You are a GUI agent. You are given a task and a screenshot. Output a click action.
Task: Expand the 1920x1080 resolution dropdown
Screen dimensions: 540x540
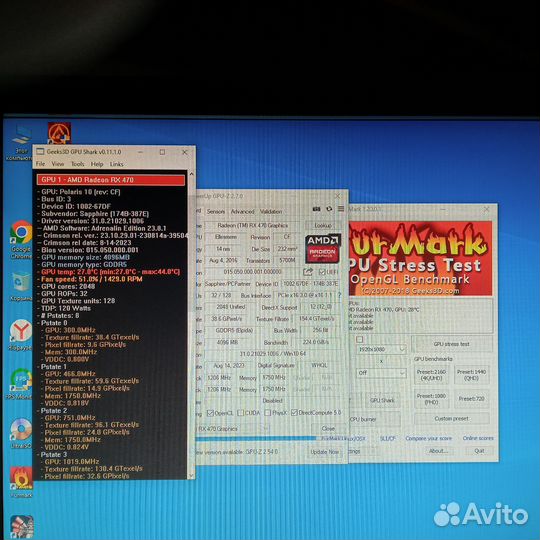(x=381, y=349)
